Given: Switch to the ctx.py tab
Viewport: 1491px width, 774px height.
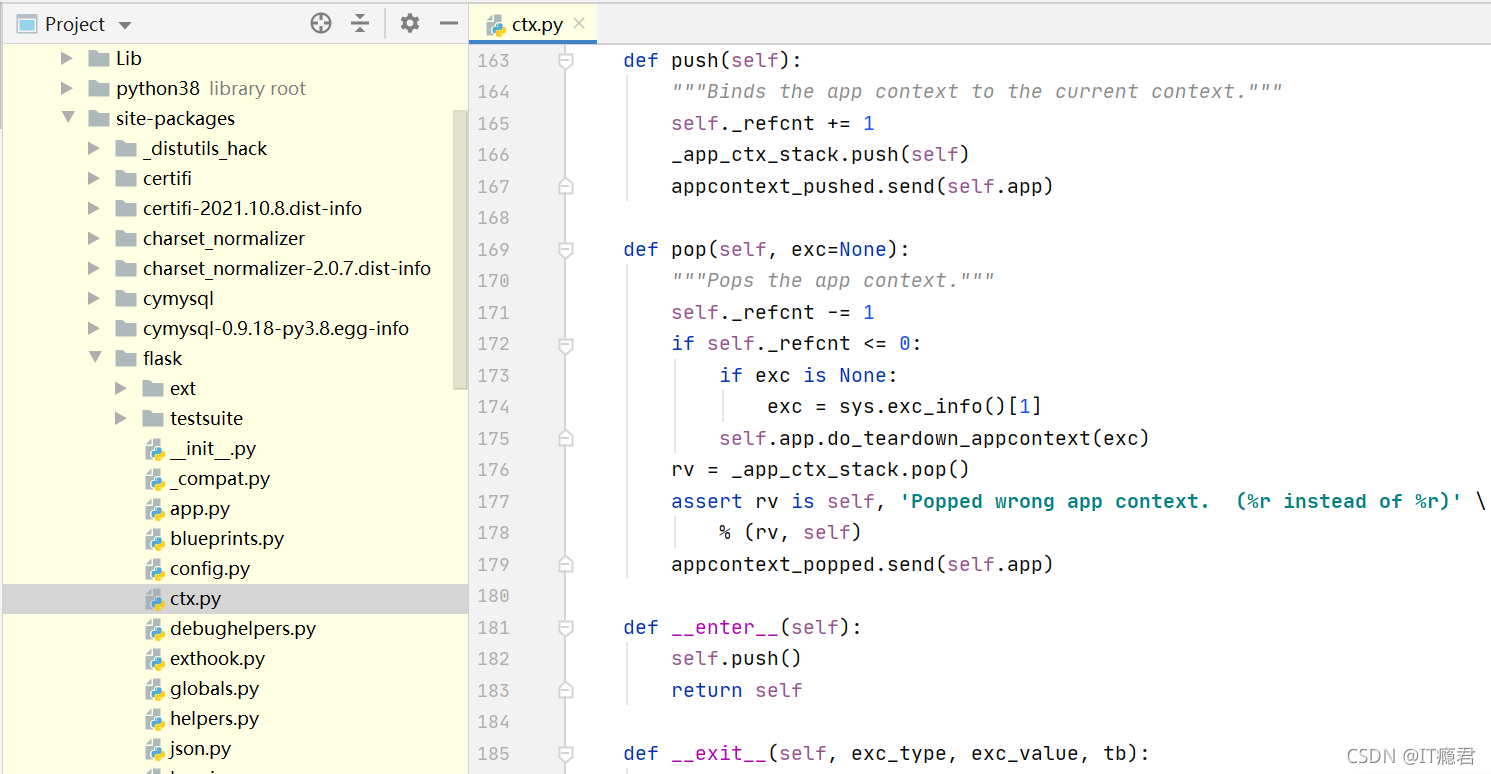Looking at the screenshot, I should [533, 24].
